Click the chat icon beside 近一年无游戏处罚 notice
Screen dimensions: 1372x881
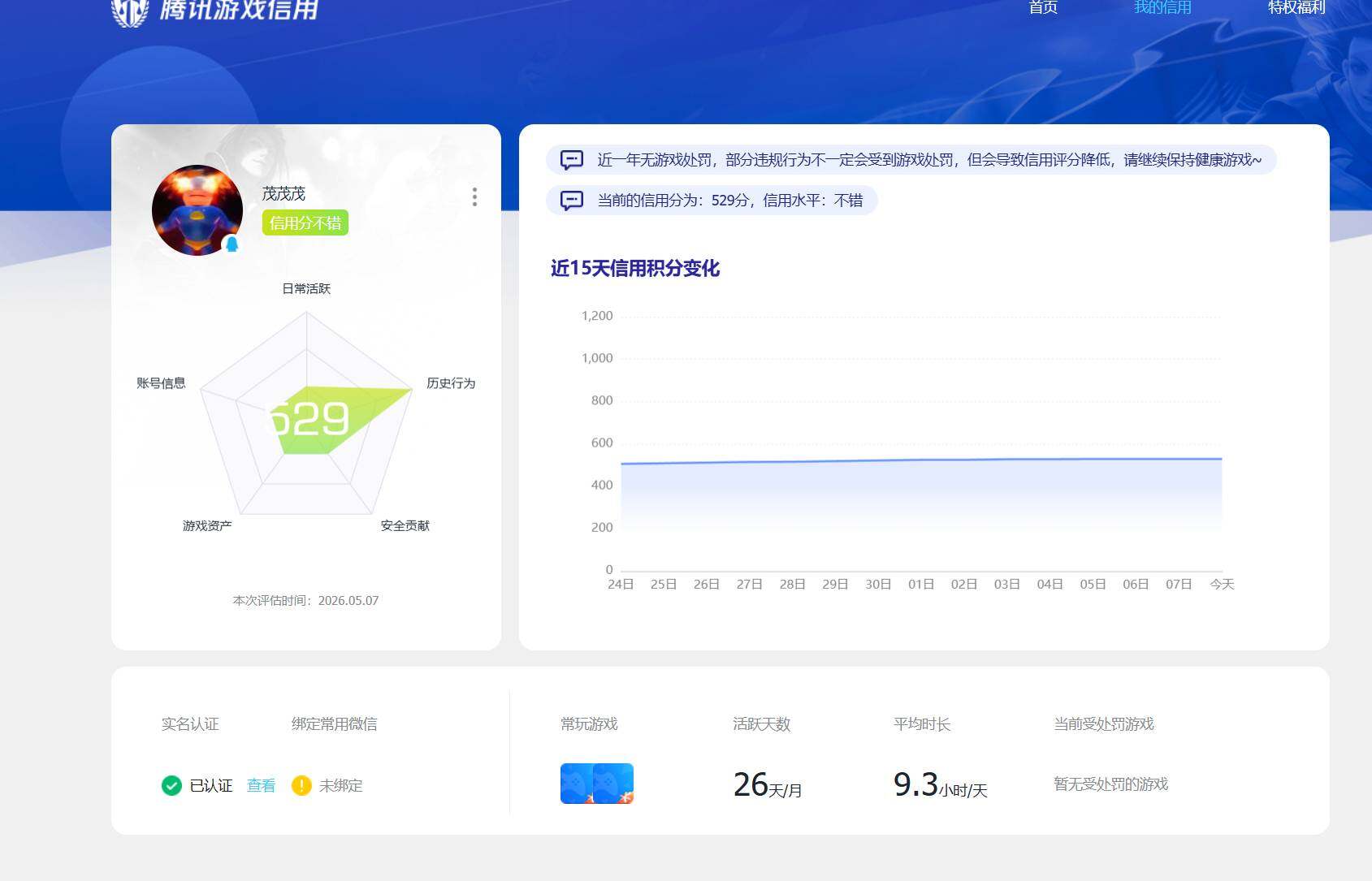[x=572, y=160]
